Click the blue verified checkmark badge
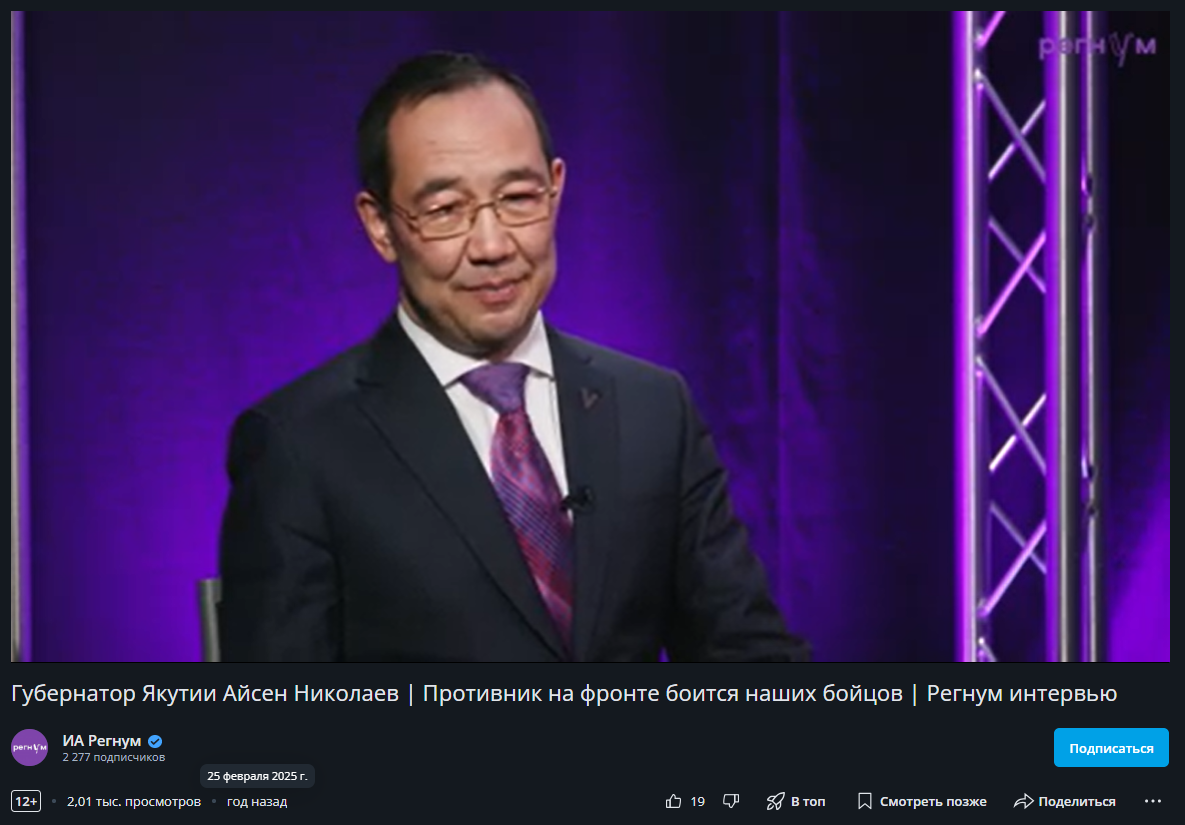Screen dimensions: 1185x825 coord(155,741)
